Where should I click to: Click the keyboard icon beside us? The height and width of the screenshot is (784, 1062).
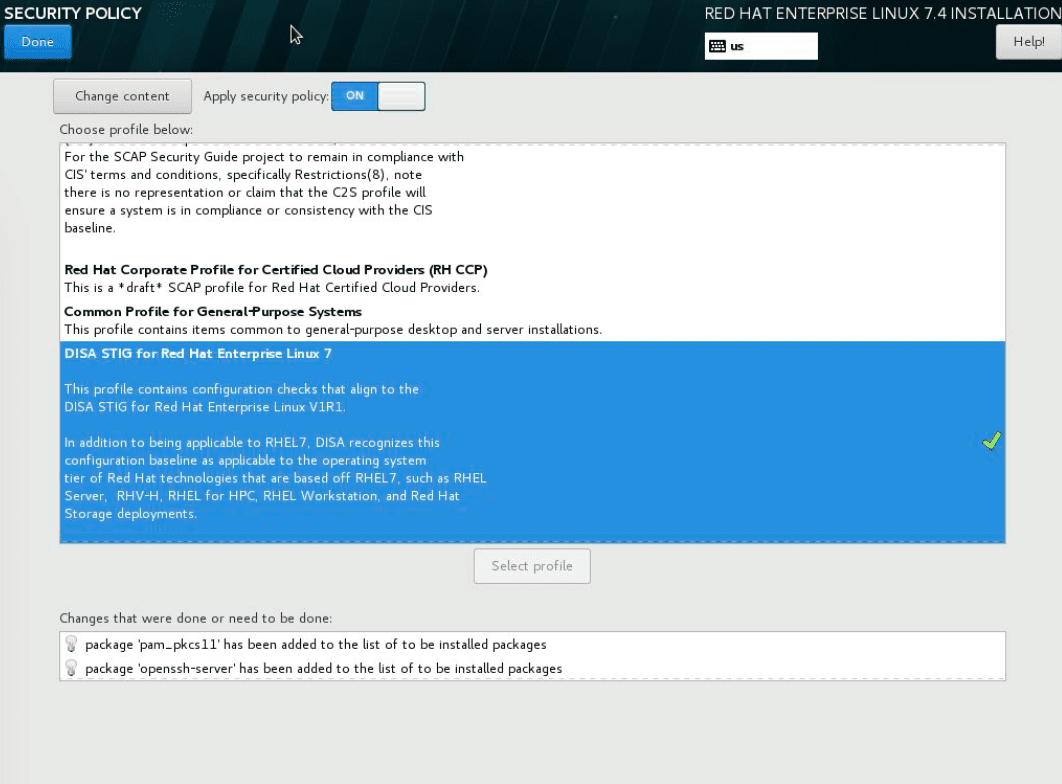717,46
